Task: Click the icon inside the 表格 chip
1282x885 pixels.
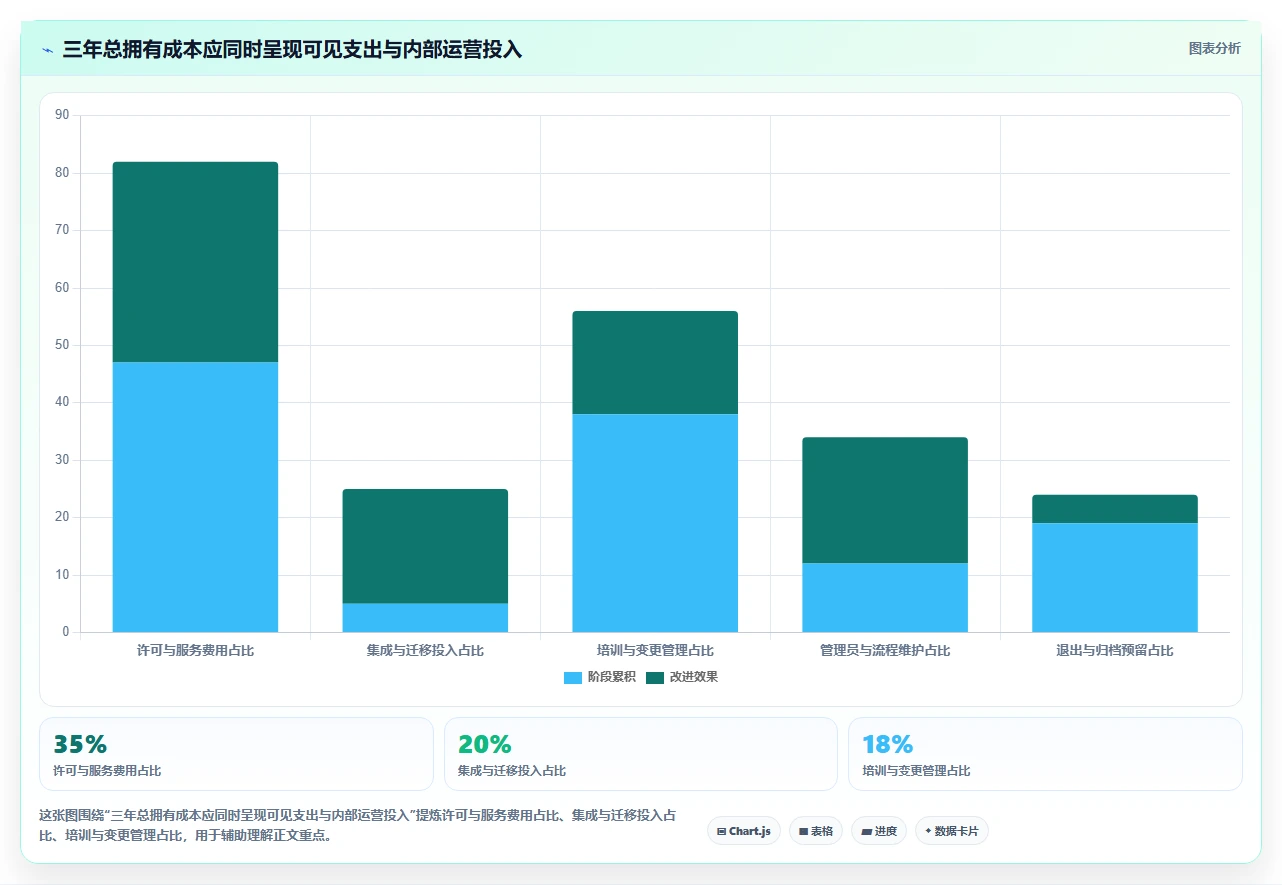Action: coord(803,832)
